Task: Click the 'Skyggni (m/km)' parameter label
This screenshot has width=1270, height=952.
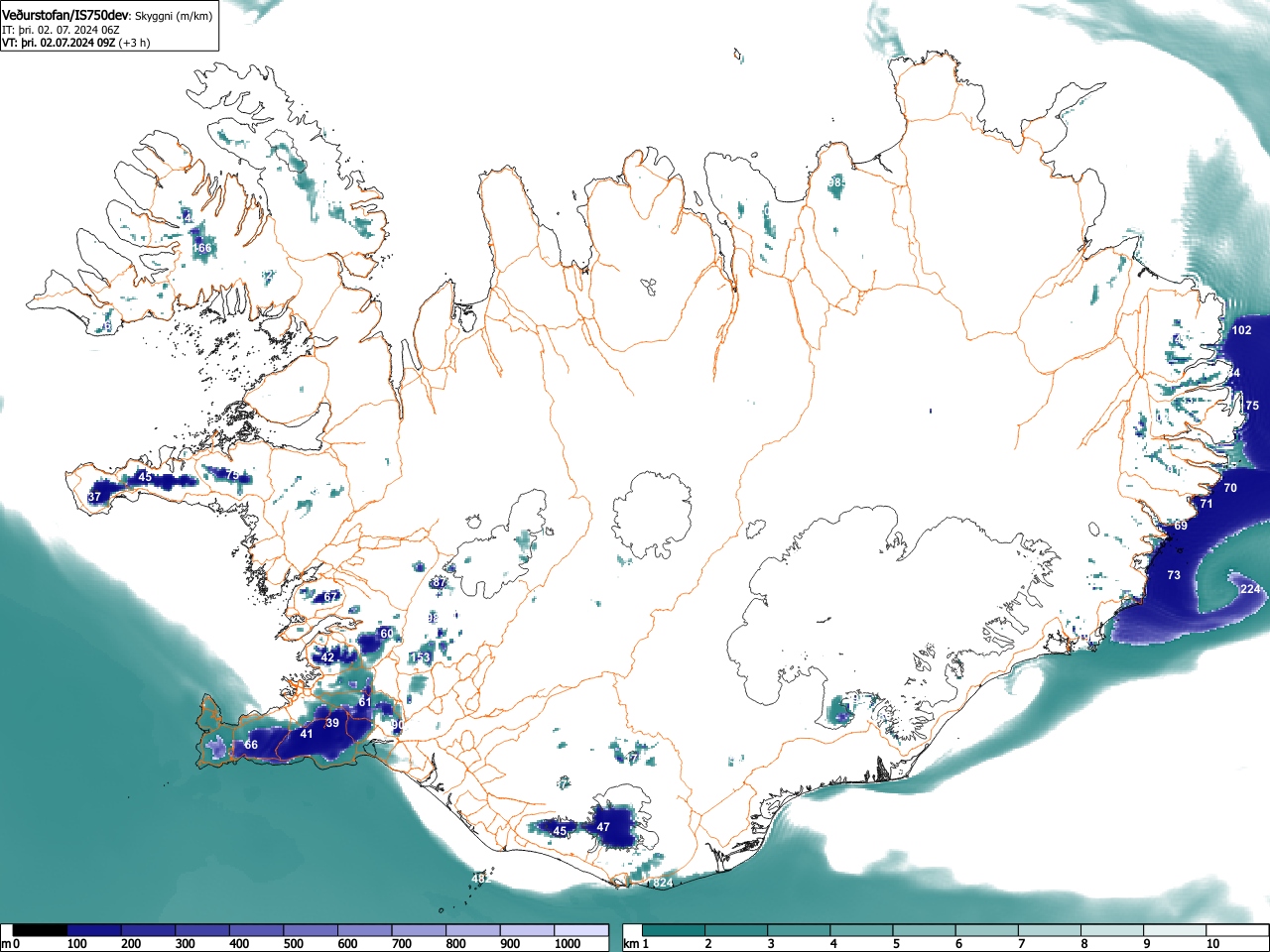Action: click(173, 16)
